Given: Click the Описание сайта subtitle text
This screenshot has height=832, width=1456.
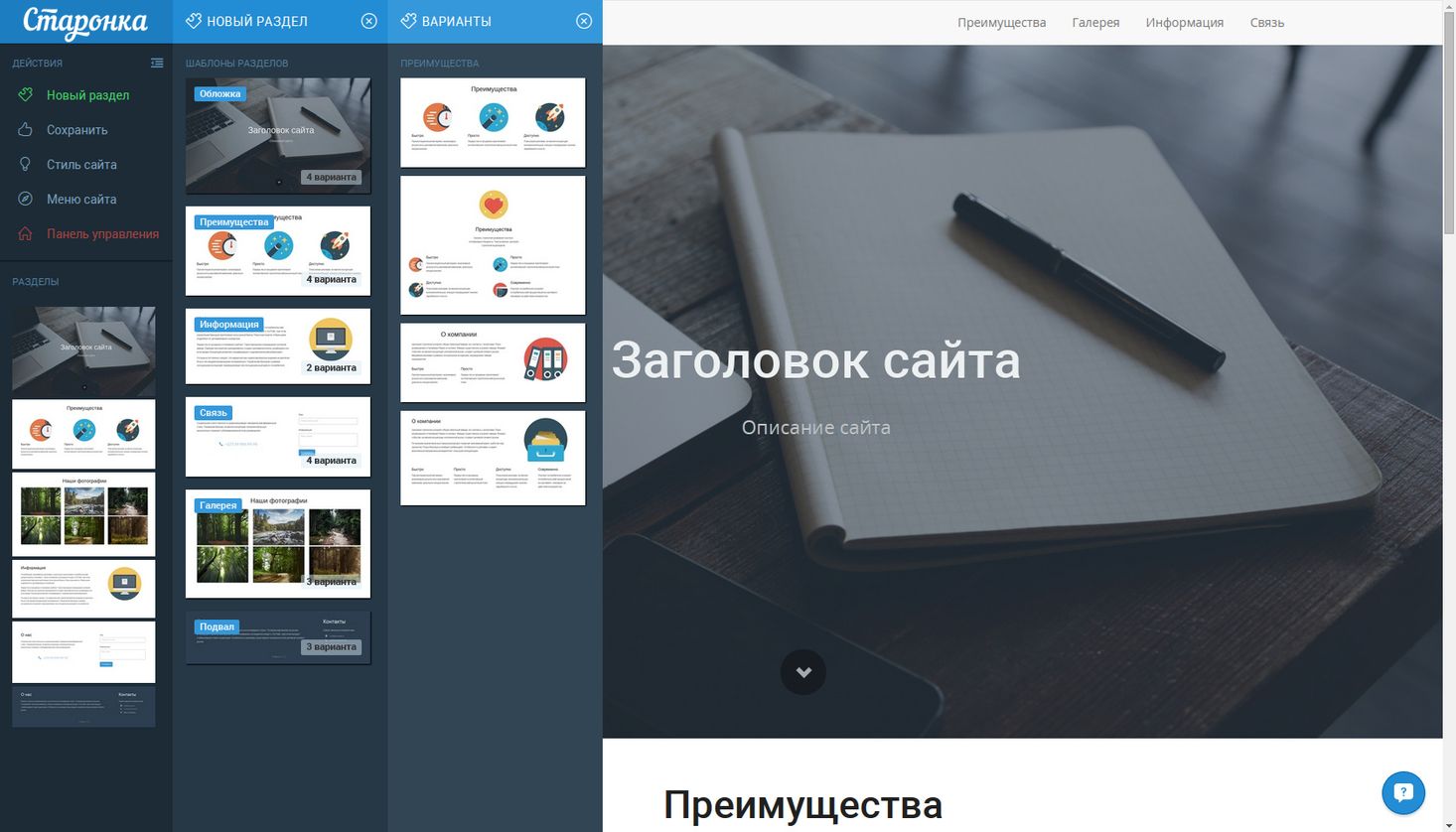Looking at the screenshot, I should (x=815, y=428).
